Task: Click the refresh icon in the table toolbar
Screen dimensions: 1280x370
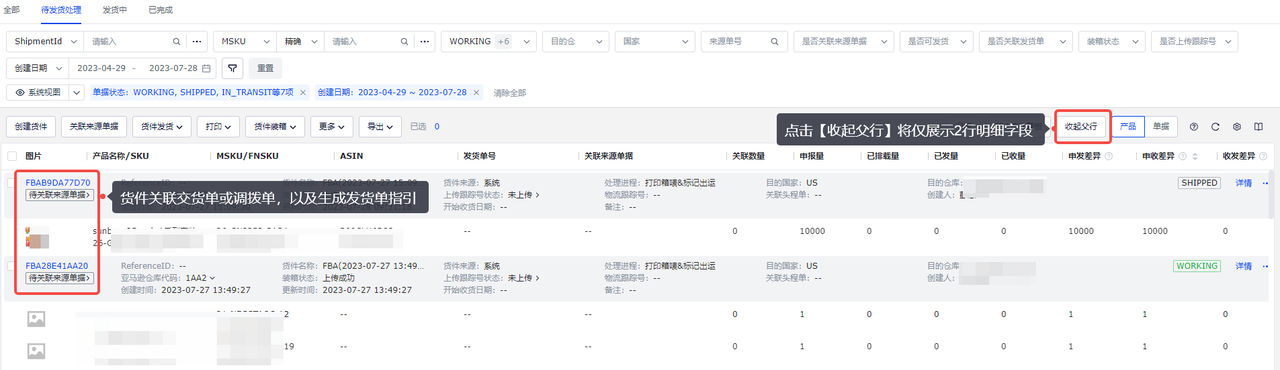Action: point(1215,127)
